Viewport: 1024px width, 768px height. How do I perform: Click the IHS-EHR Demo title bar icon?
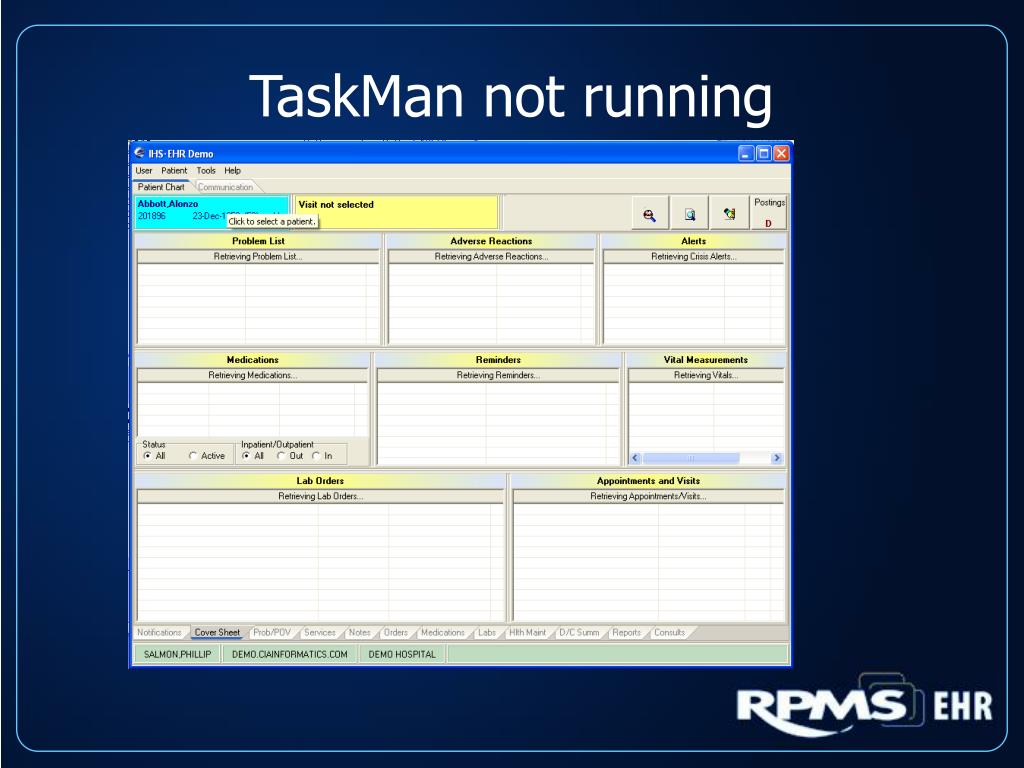pos(139,153)
